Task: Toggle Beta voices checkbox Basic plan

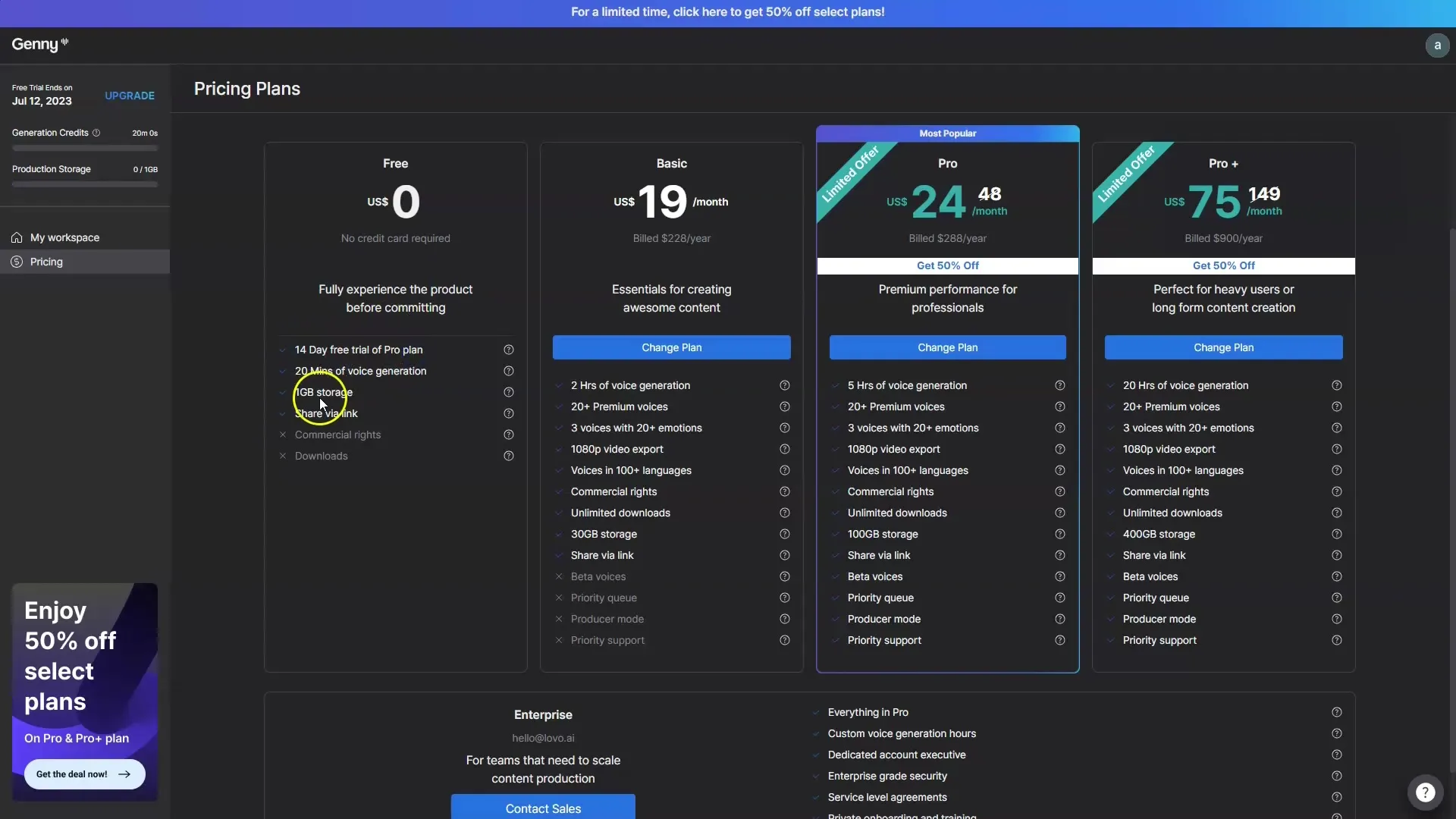Action: coord(558,577)
